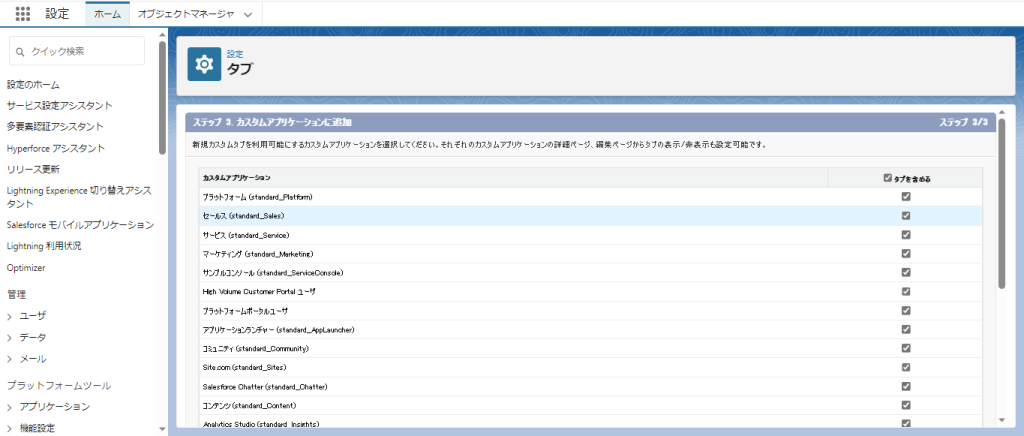Open Lightning 利用状況

point(44,246)
